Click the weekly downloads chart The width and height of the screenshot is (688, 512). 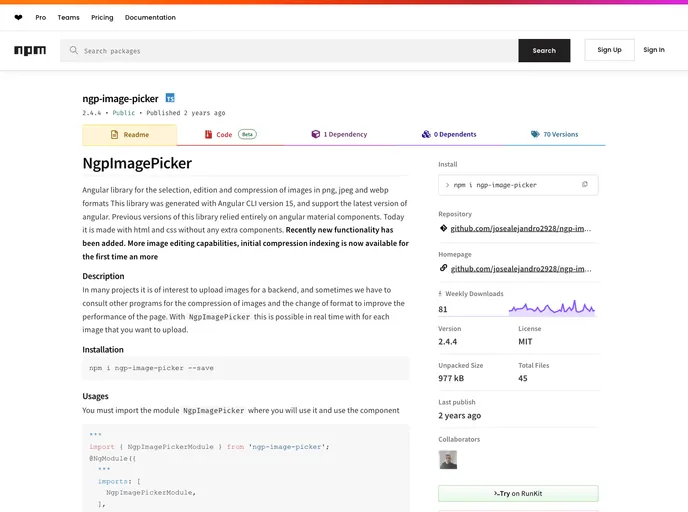point(552,308)
